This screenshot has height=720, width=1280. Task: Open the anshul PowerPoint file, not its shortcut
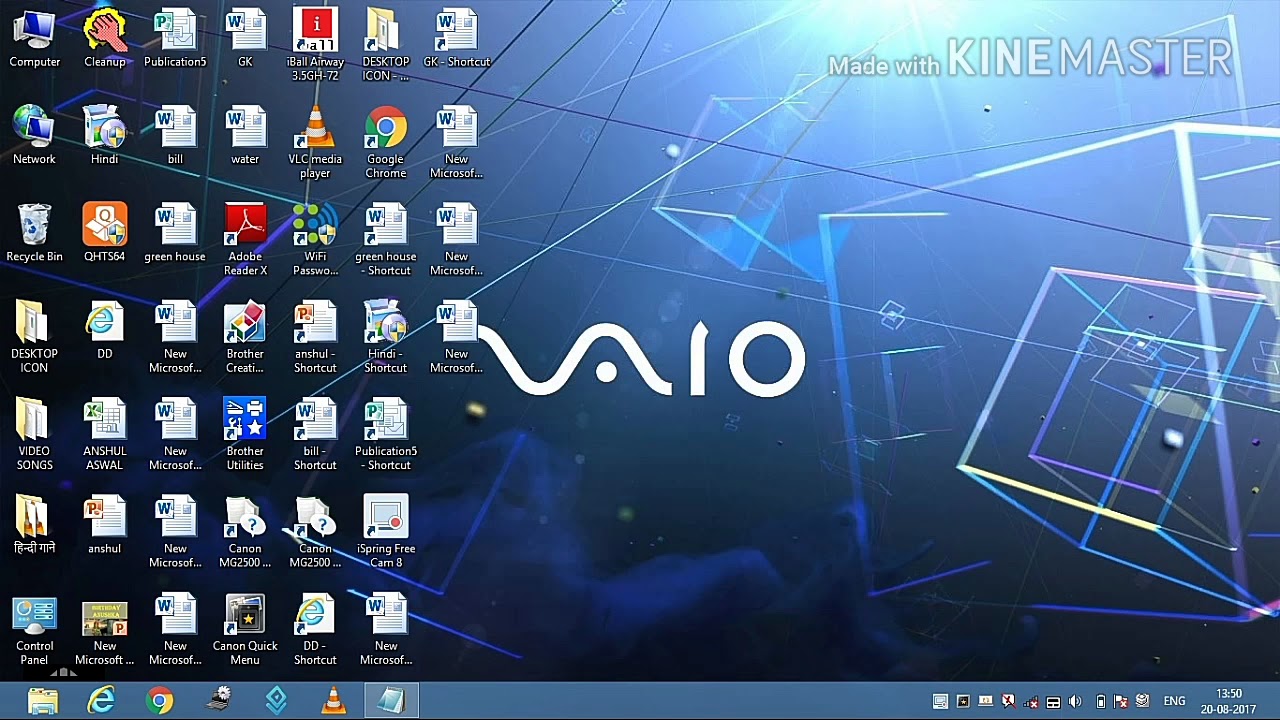104,525
